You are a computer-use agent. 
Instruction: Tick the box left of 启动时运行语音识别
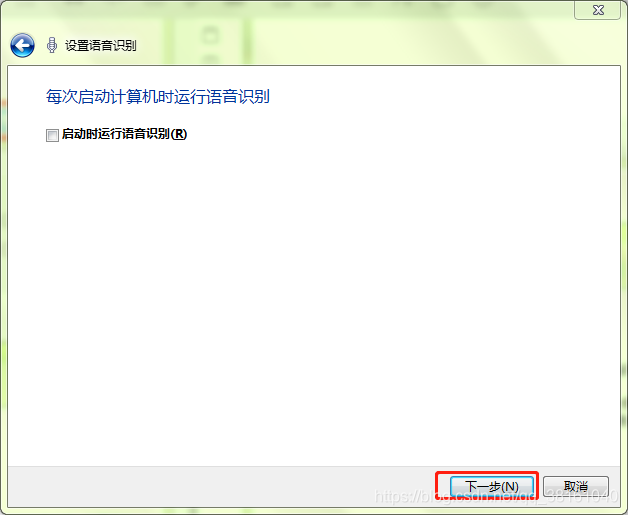(52, 135)
